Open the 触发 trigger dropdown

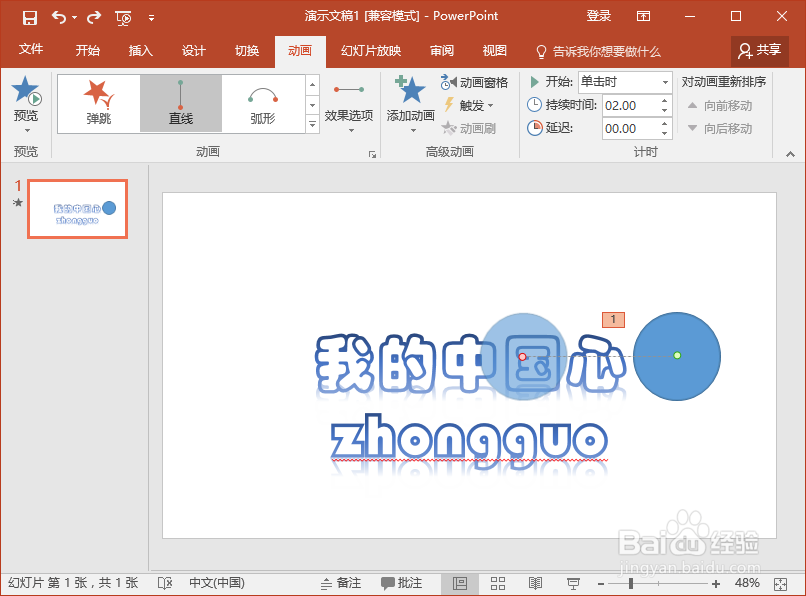469,105
